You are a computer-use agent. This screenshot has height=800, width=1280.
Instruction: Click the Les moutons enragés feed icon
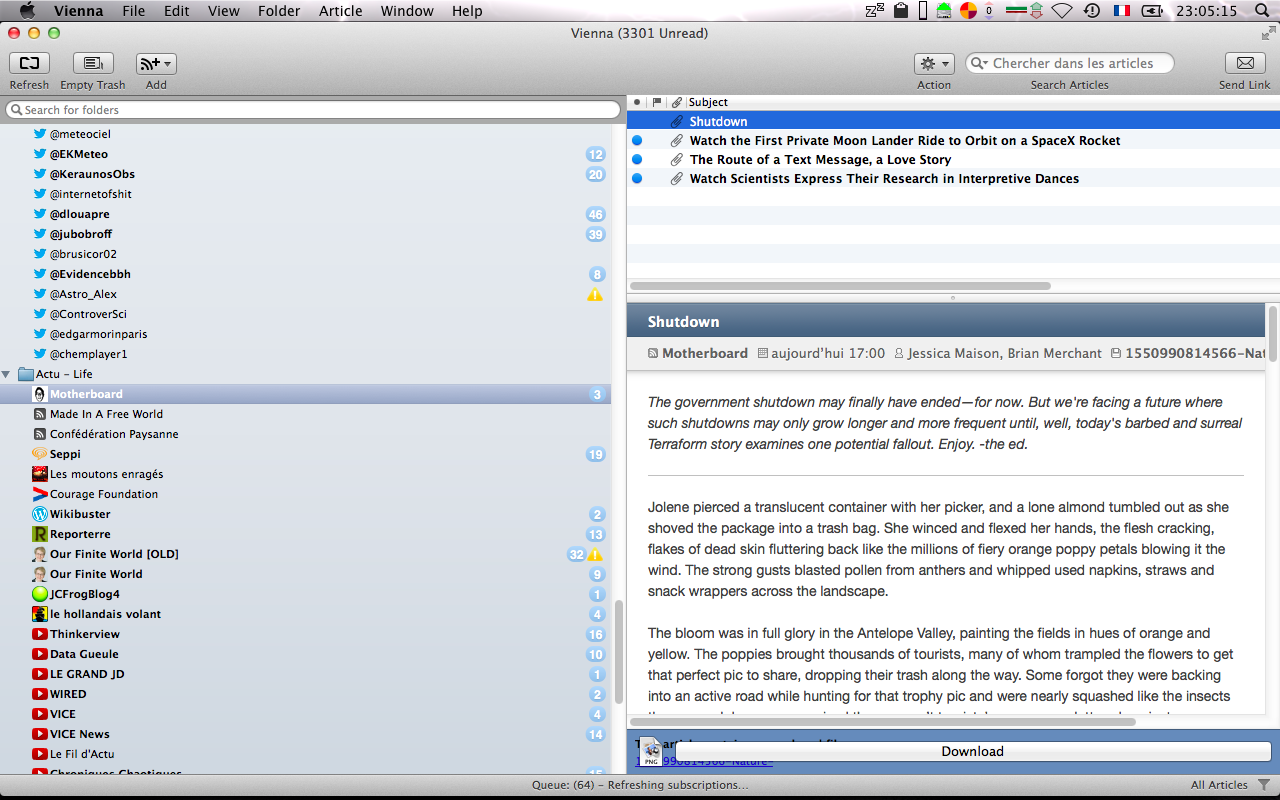pos(40,474)
